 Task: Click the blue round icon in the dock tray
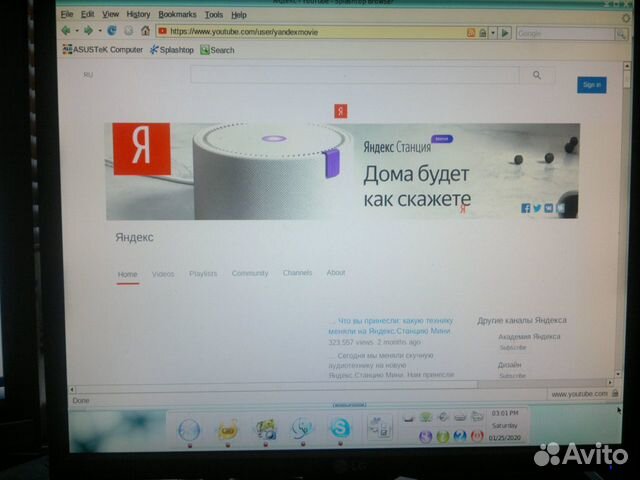click(x=460, y=437)
